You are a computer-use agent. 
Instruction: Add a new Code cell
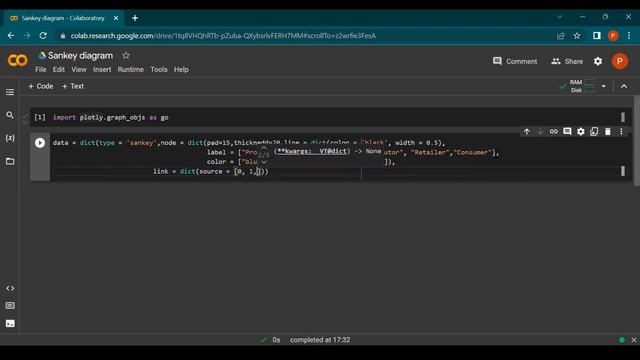tap(41, 86)
